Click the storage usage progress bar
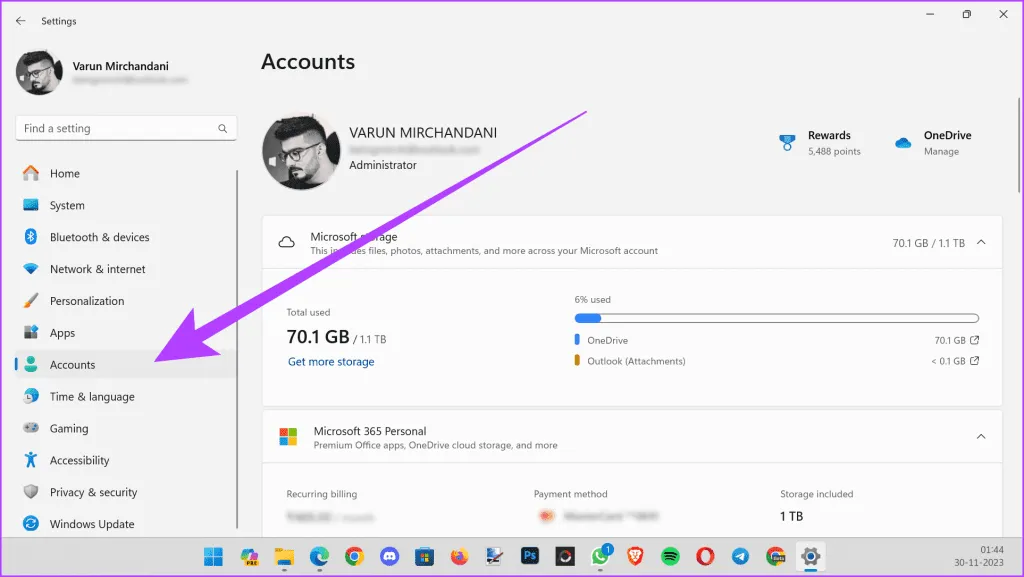 tap(776, 319)
